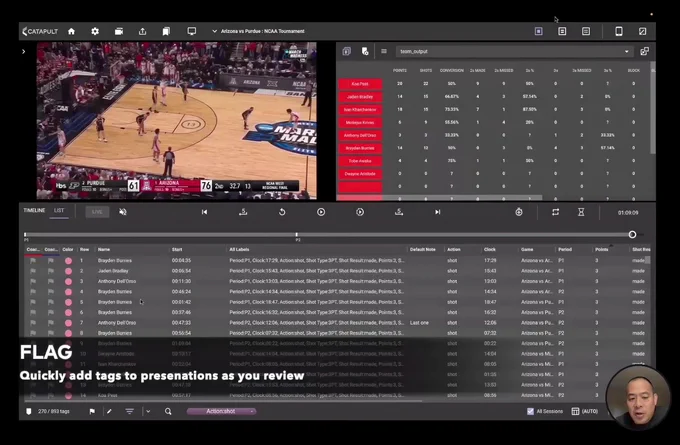Click the filter lines icon in bottom toolbar
Screen dimensions: 680x445
(129, 411)
